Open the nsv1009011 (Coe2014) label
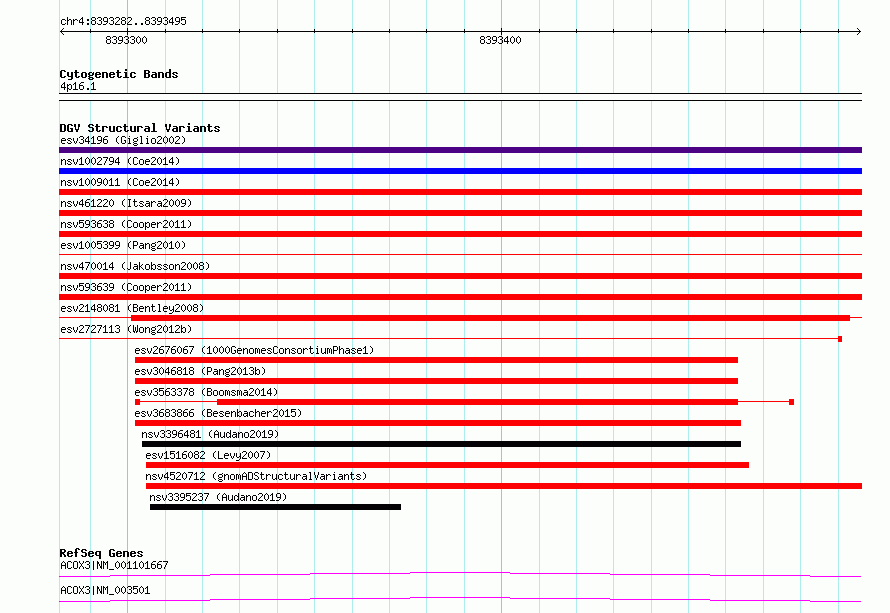The image size is (890, 613). 120,182
